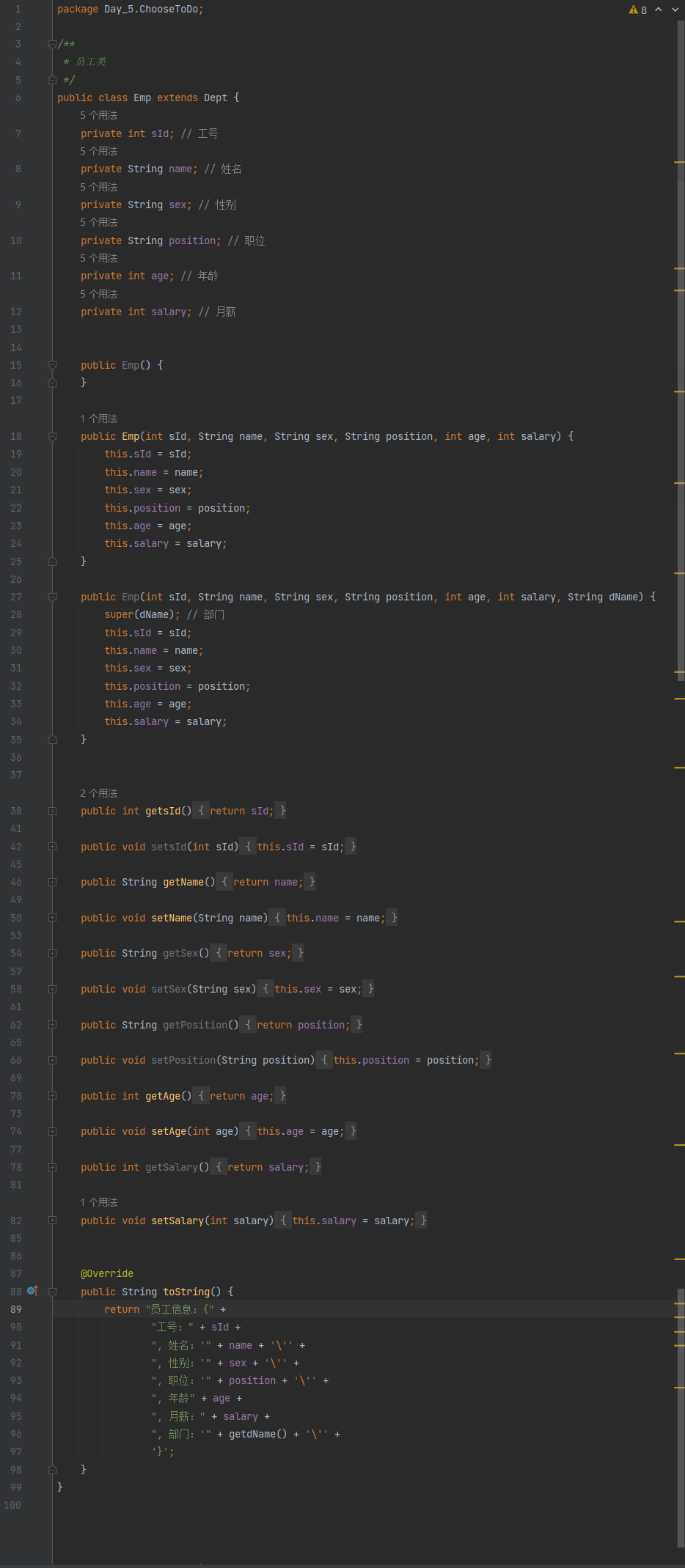Screen dimensions: 685x1568
Task: Open '5 个用法' hint above name field
Action: tap(99, 151)
